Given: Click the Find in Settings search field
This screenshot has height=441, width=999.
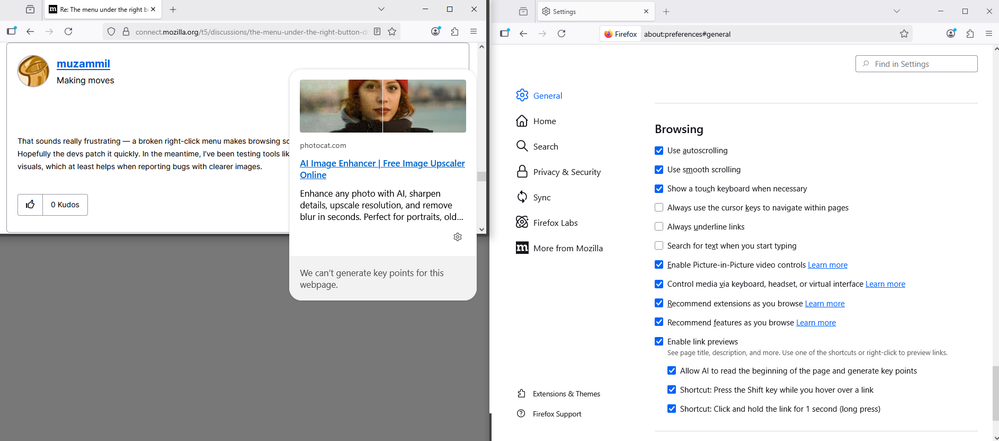Looking at the screenshot, I should click(x=916, y=64).
